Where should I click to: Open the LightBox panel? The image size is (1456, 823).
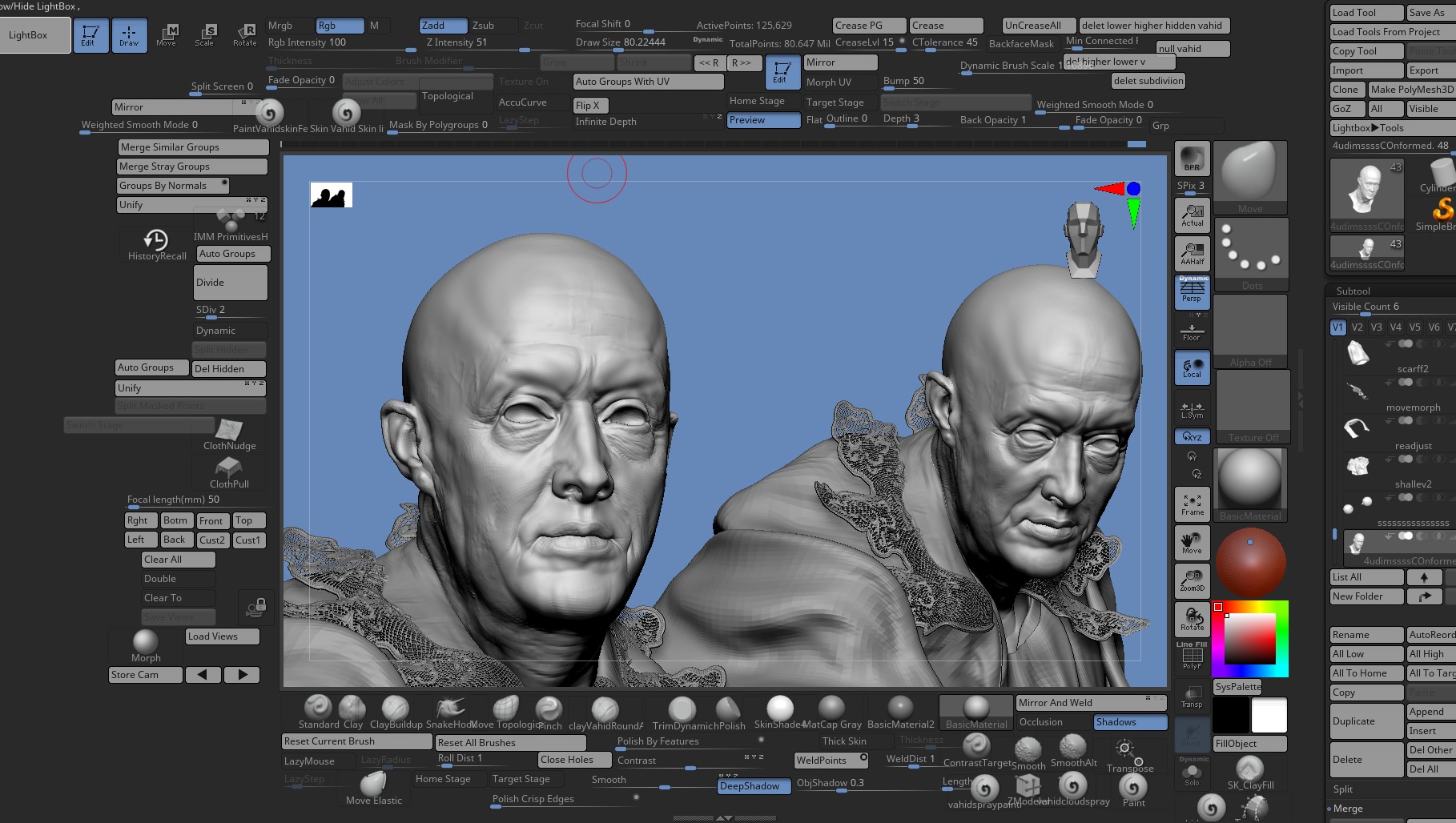(32, 34)
